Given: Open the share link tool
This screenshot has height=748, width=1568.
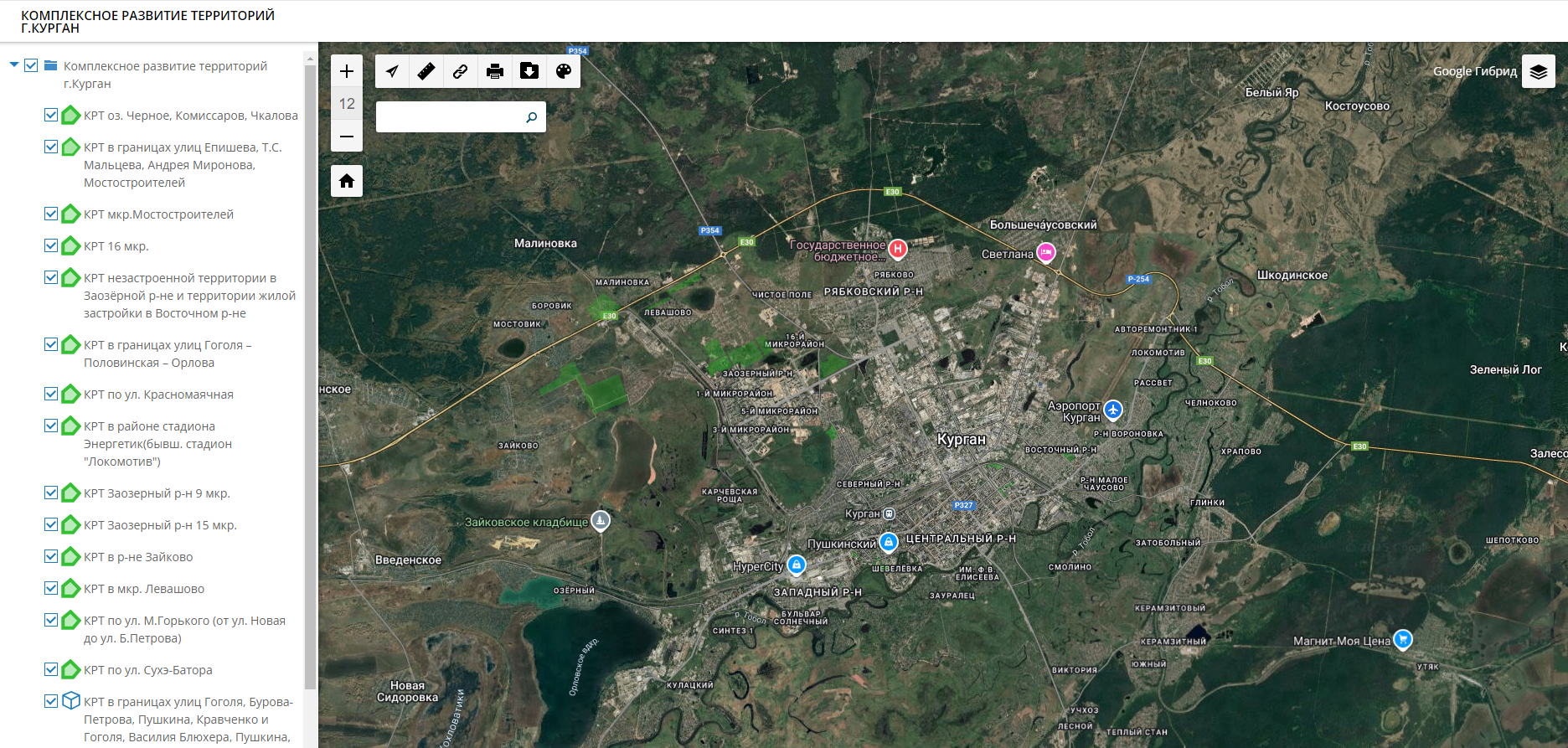Looking at the screenshot, I should point(461,71).
